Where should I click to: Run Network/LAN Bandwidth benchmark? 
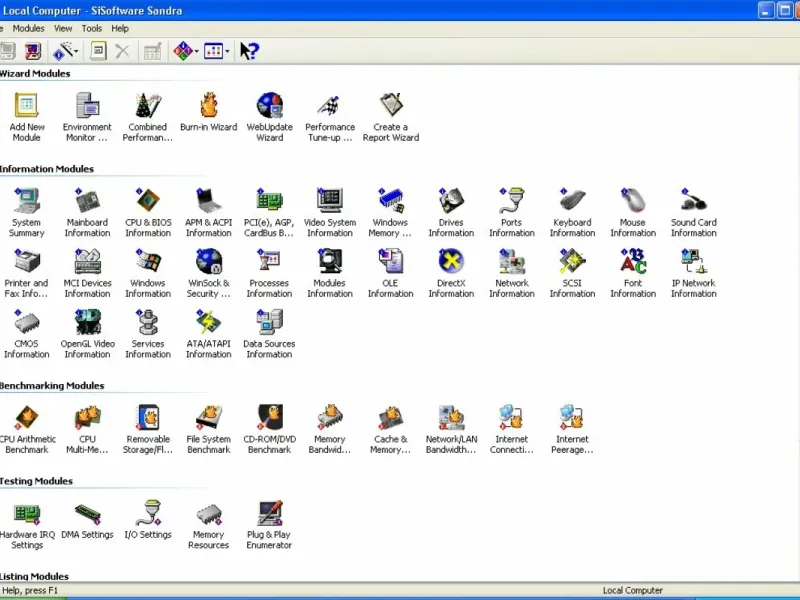pos(452,429)
